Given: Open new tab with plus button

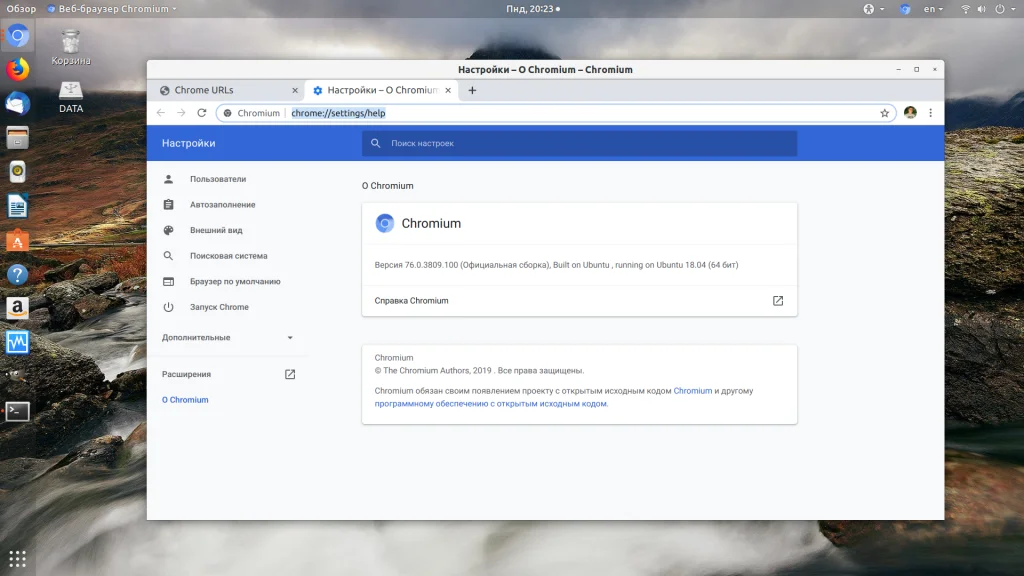Looking at the screenshot, I should coord(472,90).
